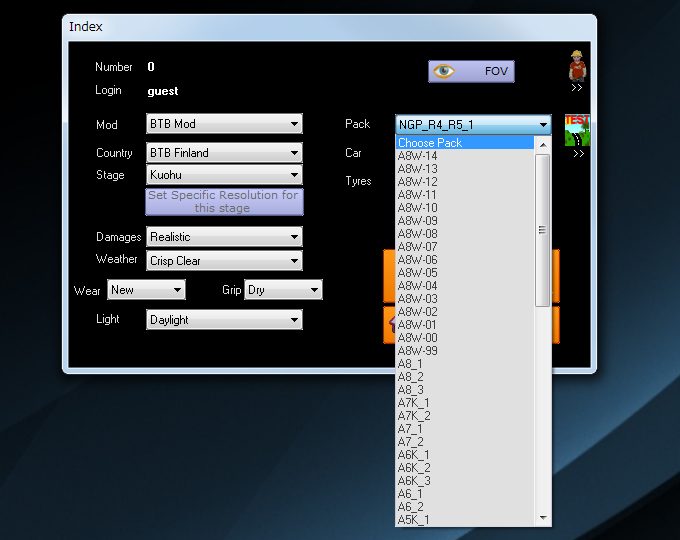Open the Wear dropdown

click(147, 290)
